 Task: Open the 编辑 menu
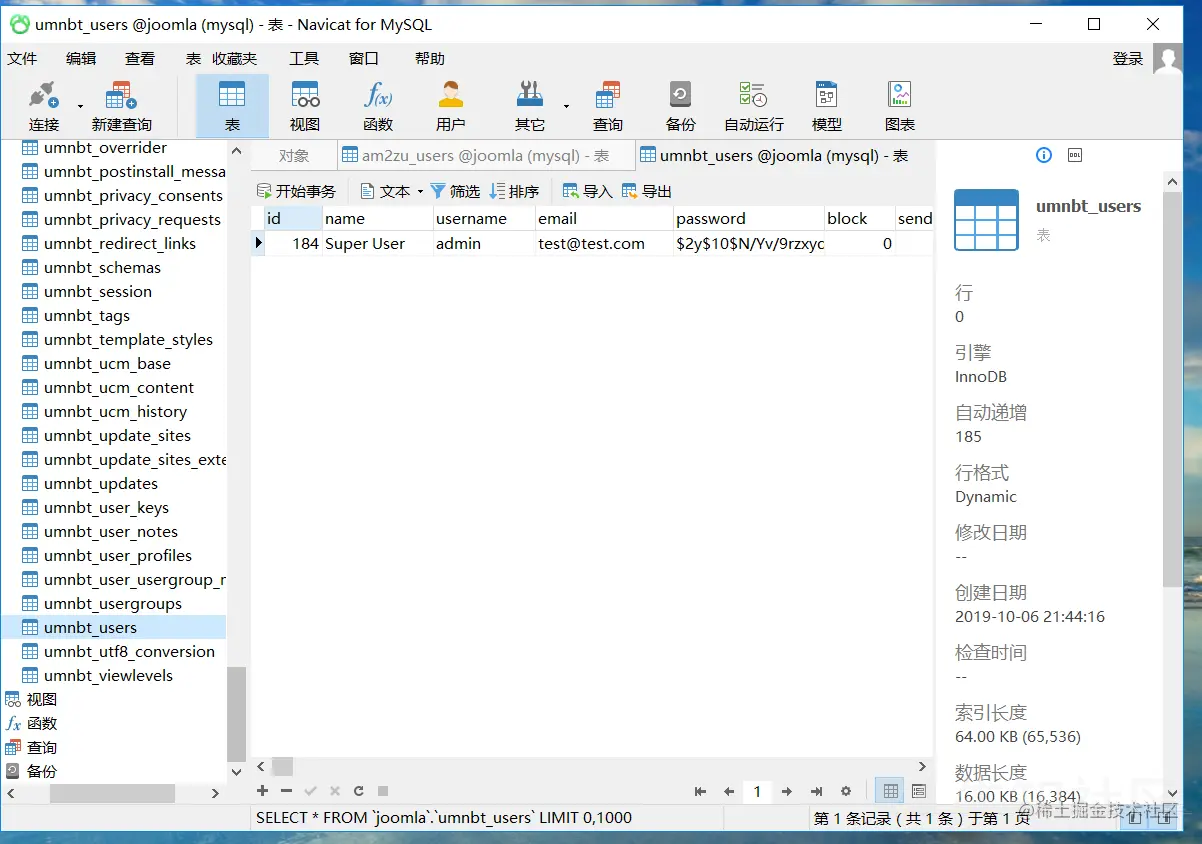tap(81, 59)
